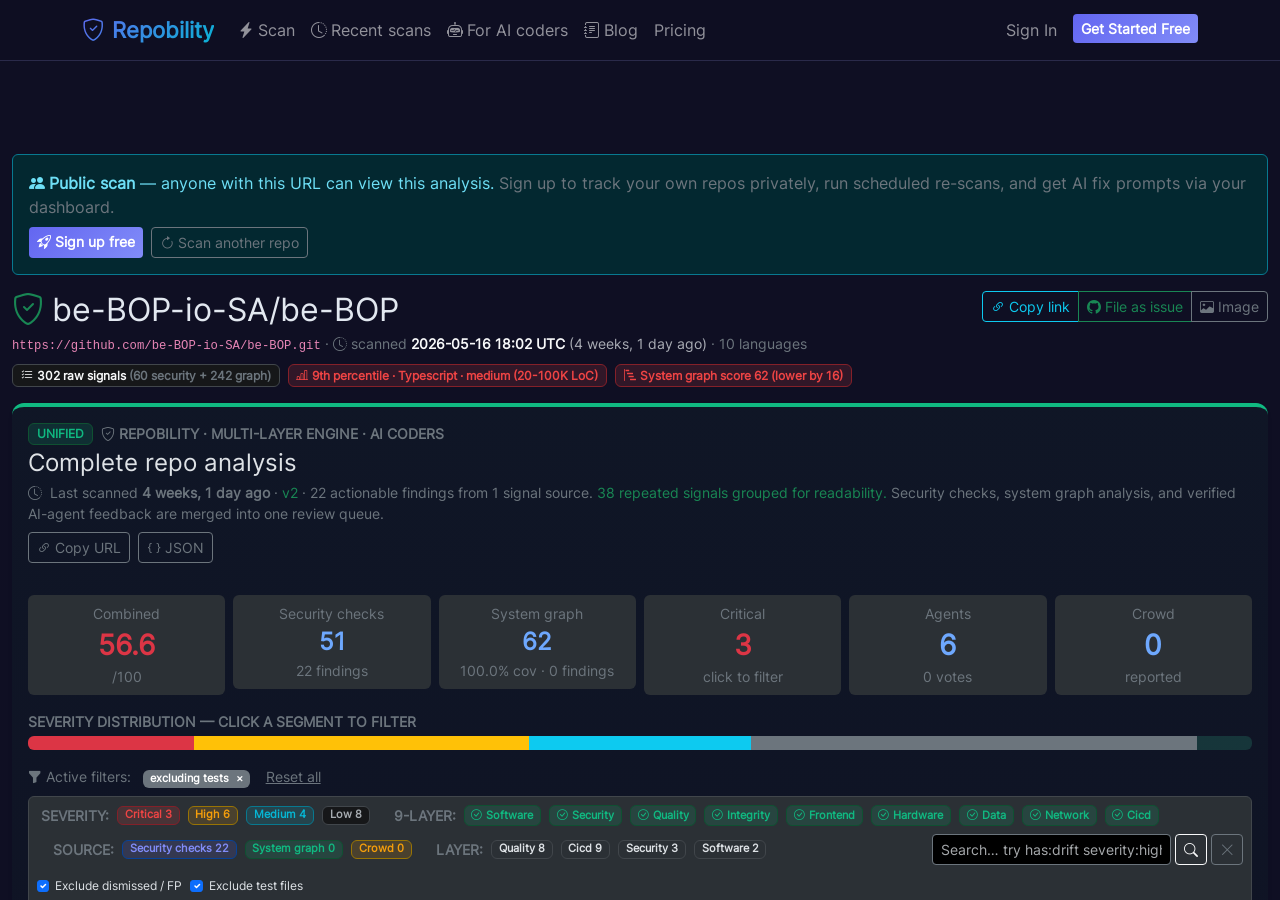This screenshot has height=900, width=1280.
Task: Click Sign In
Action: 1031,30
